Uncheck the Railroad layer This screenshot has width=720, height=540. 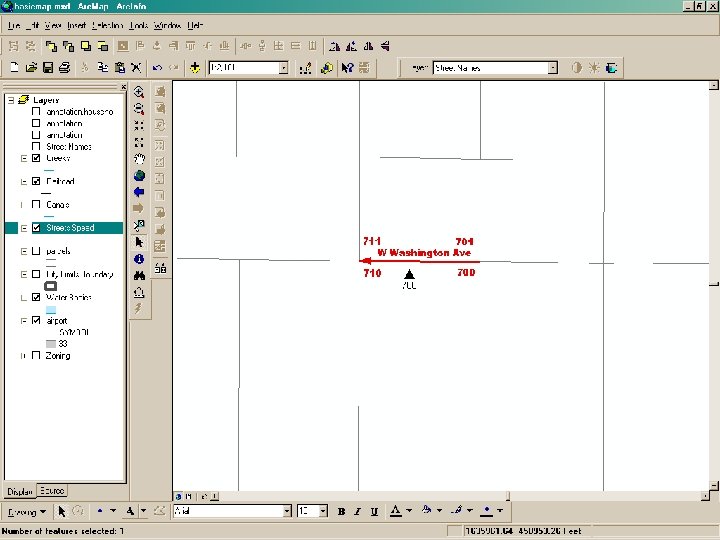[x=36, y=181]
